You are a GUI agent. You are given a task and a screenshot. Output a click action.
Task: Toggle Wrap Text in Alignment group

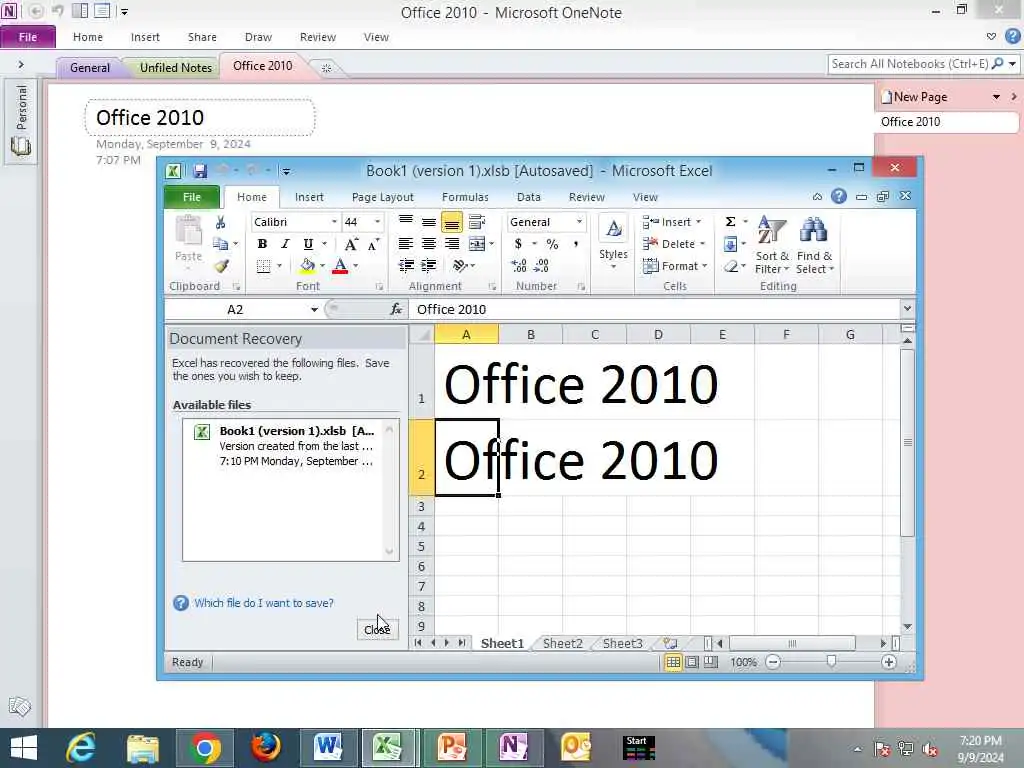(x=477, y=222)
